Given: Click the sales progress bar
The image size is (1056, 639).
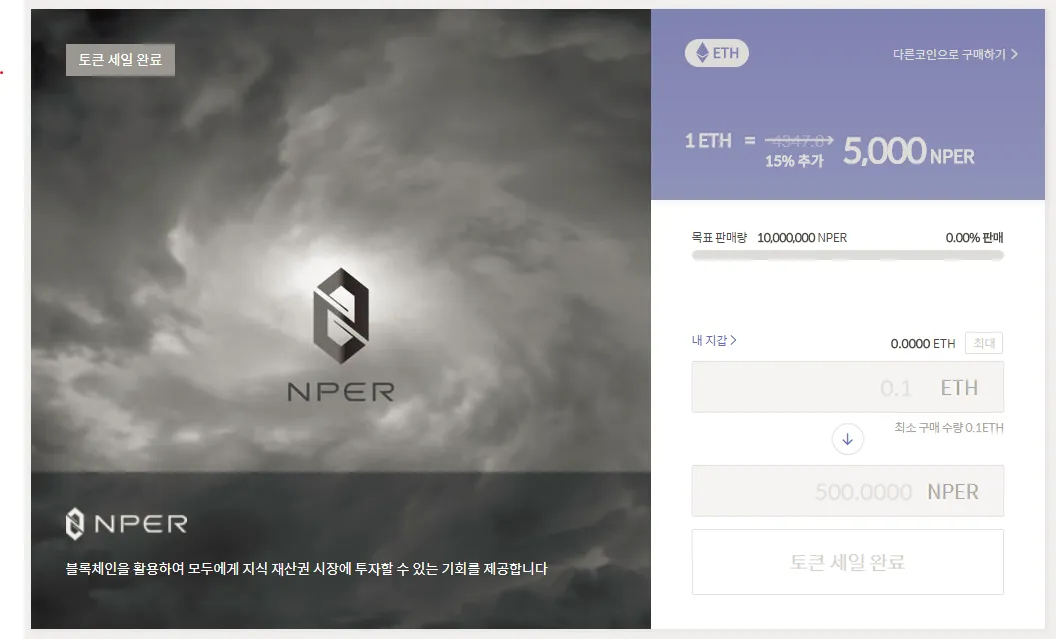Looking at the screenshot, I should point(847,255).
